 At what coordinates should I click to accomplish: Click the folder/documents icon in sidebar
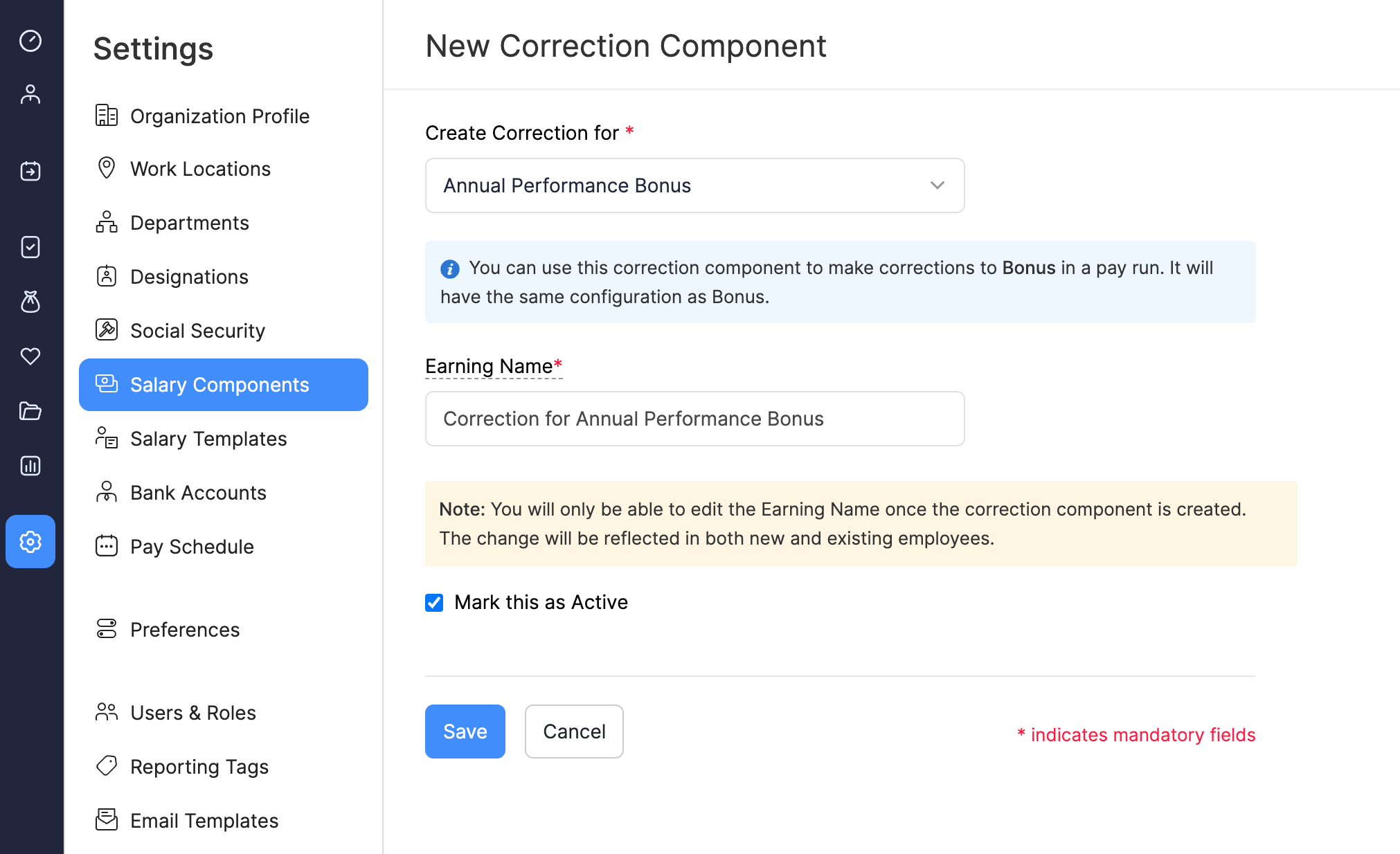(x=30, y=410)
